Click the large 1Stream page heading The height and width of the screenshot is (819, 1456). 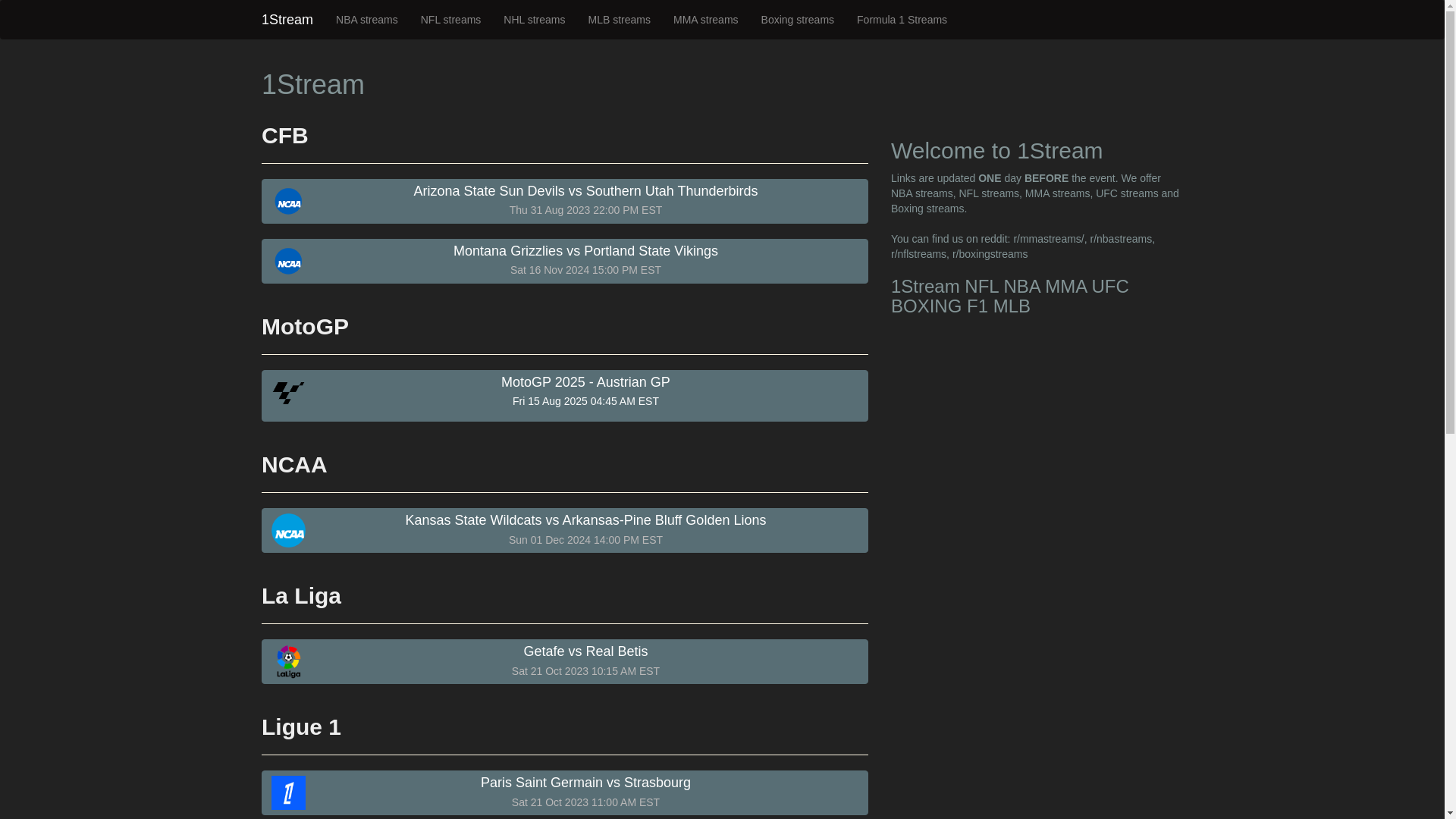pyautogui.click(x=313, y=84)
